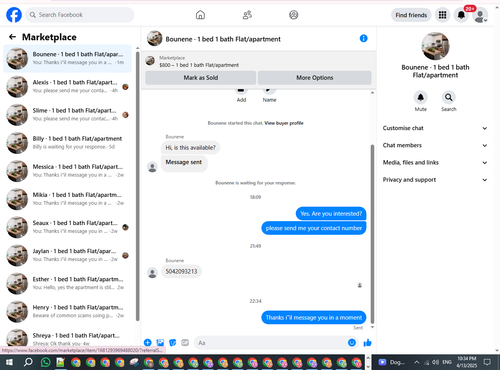
Task: Mute this chat with bell icon
Action: (x=421, y=97)
